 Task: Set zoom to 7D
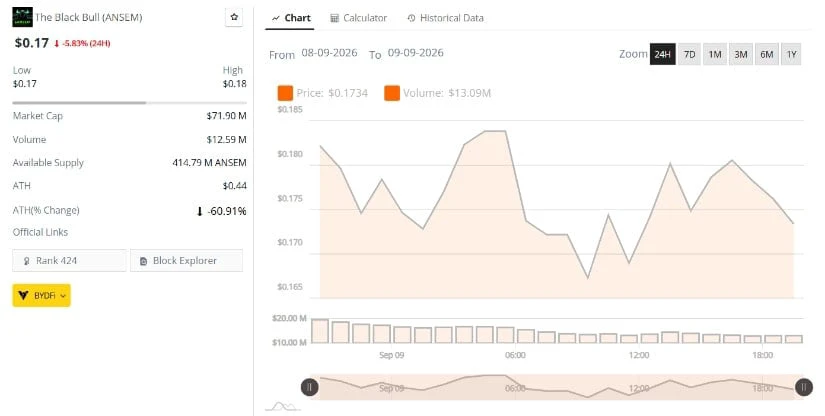click(x=689, y=54)
